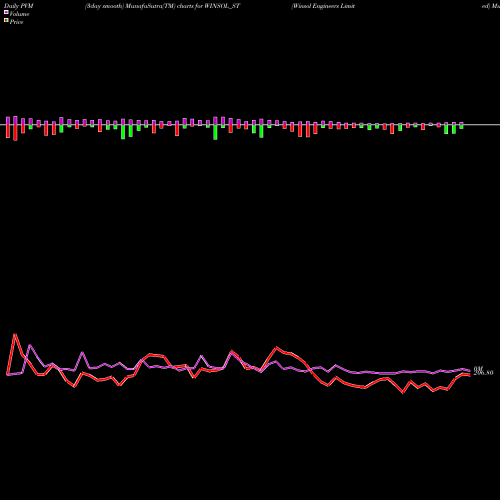Image resolution: width=500 pixels, height=500 pixels.
Task: Click the 'Daily PVM' title text
Action: (x=19, y=6)
